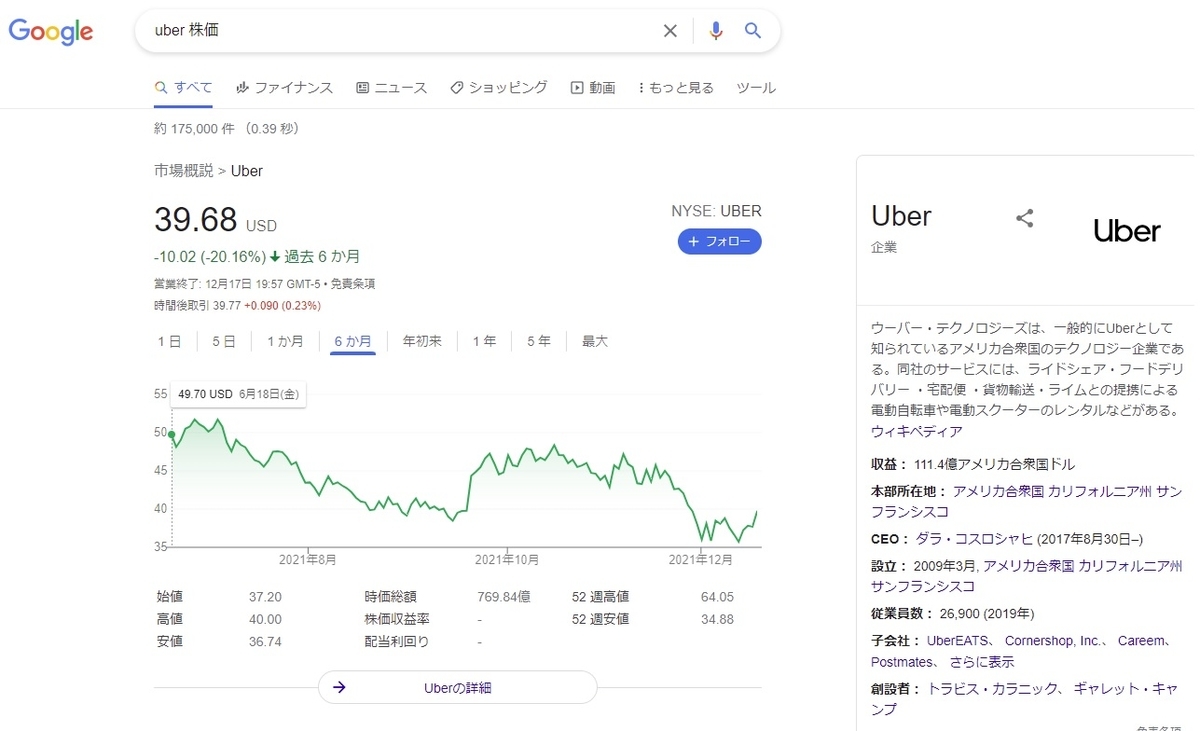The image size is (1200, 731).
Task: Select the すべて tab
Action: pyautogui.click(x=183, y=88)
